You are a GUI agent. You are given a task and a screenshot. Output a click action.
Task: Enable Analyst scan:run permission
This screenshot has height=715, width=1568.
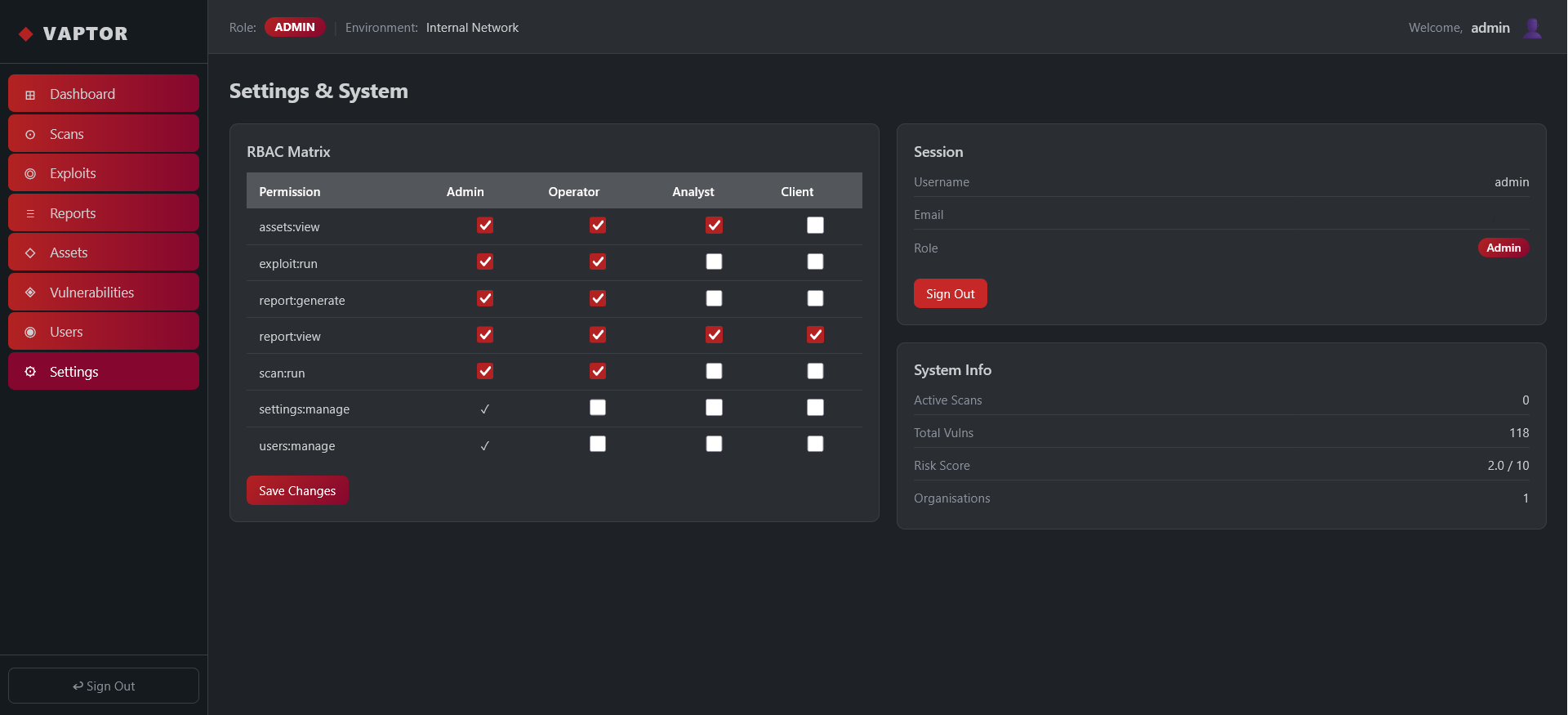(x=714, y=371)
